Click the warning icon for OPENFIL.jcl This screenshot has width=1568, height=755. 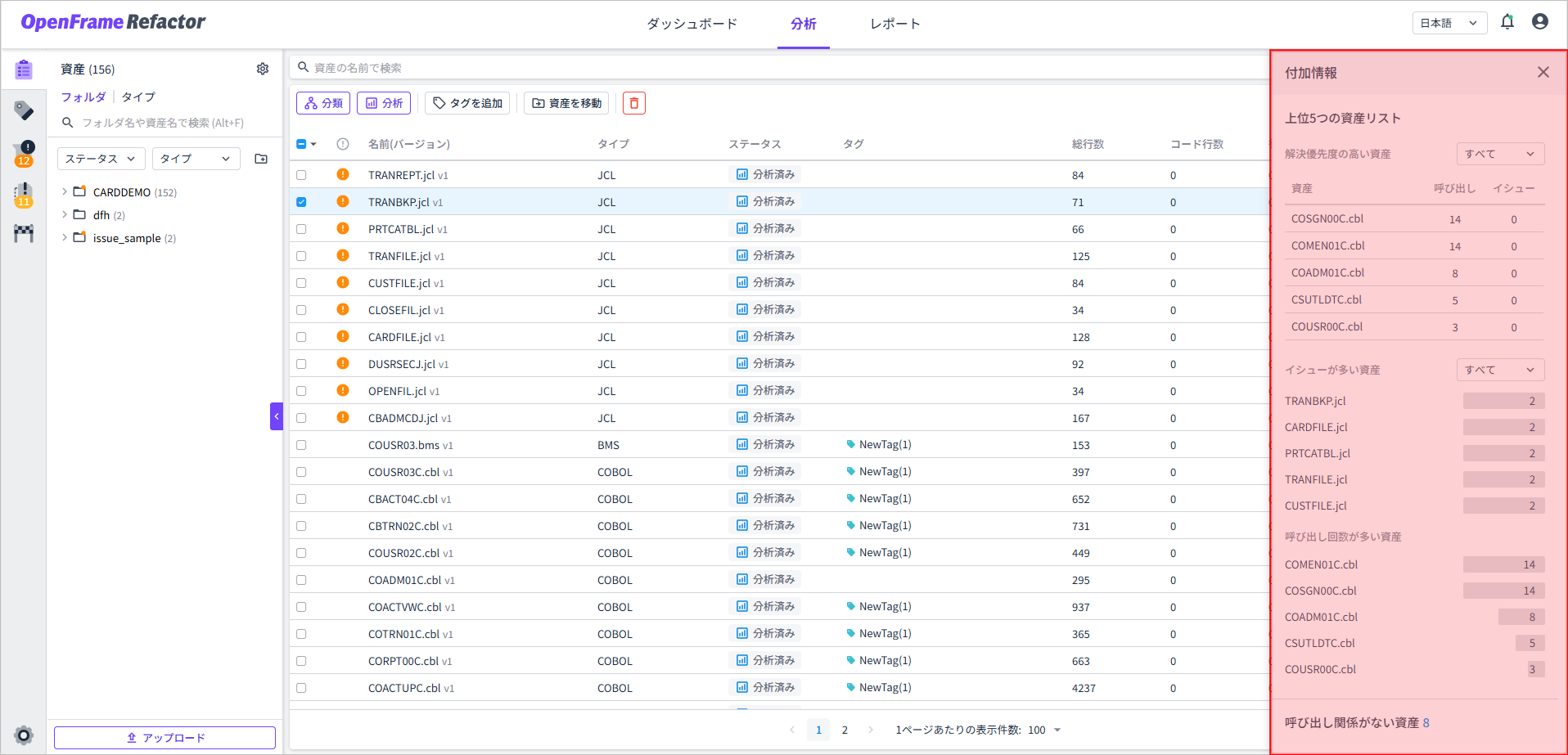(x=343, y=390)
